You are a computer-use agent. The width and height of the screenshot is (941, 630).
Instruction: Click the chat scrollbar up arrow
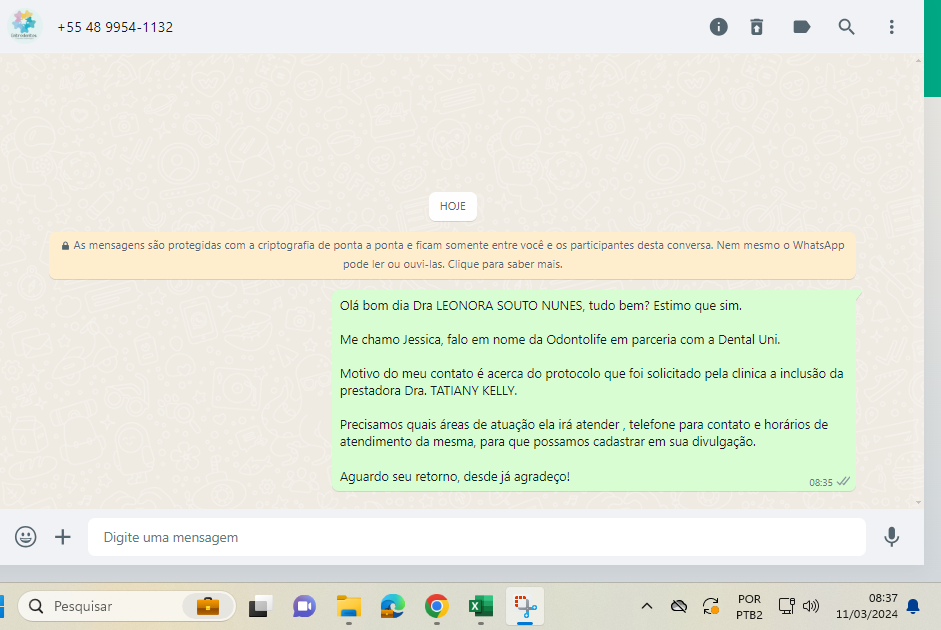click(x=918, y=61)
